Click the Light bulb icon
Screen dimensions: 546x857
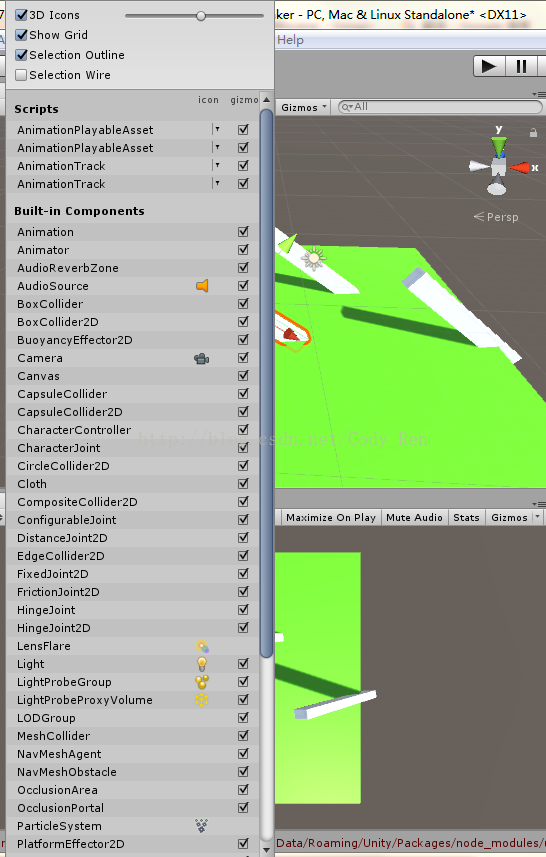[x=202, y=664]
